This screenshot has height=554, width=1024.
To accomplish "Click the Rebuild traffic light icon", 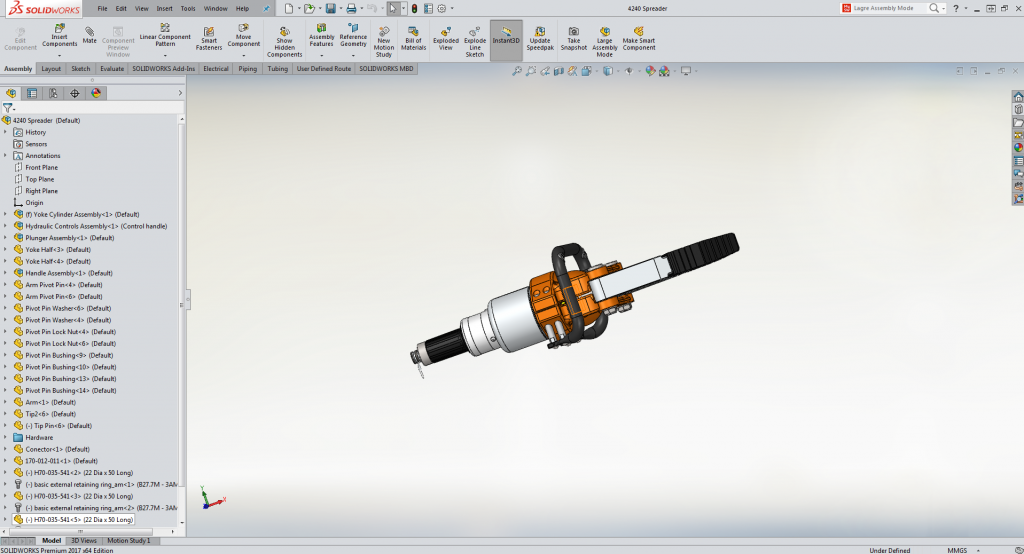I will [414, 8].
